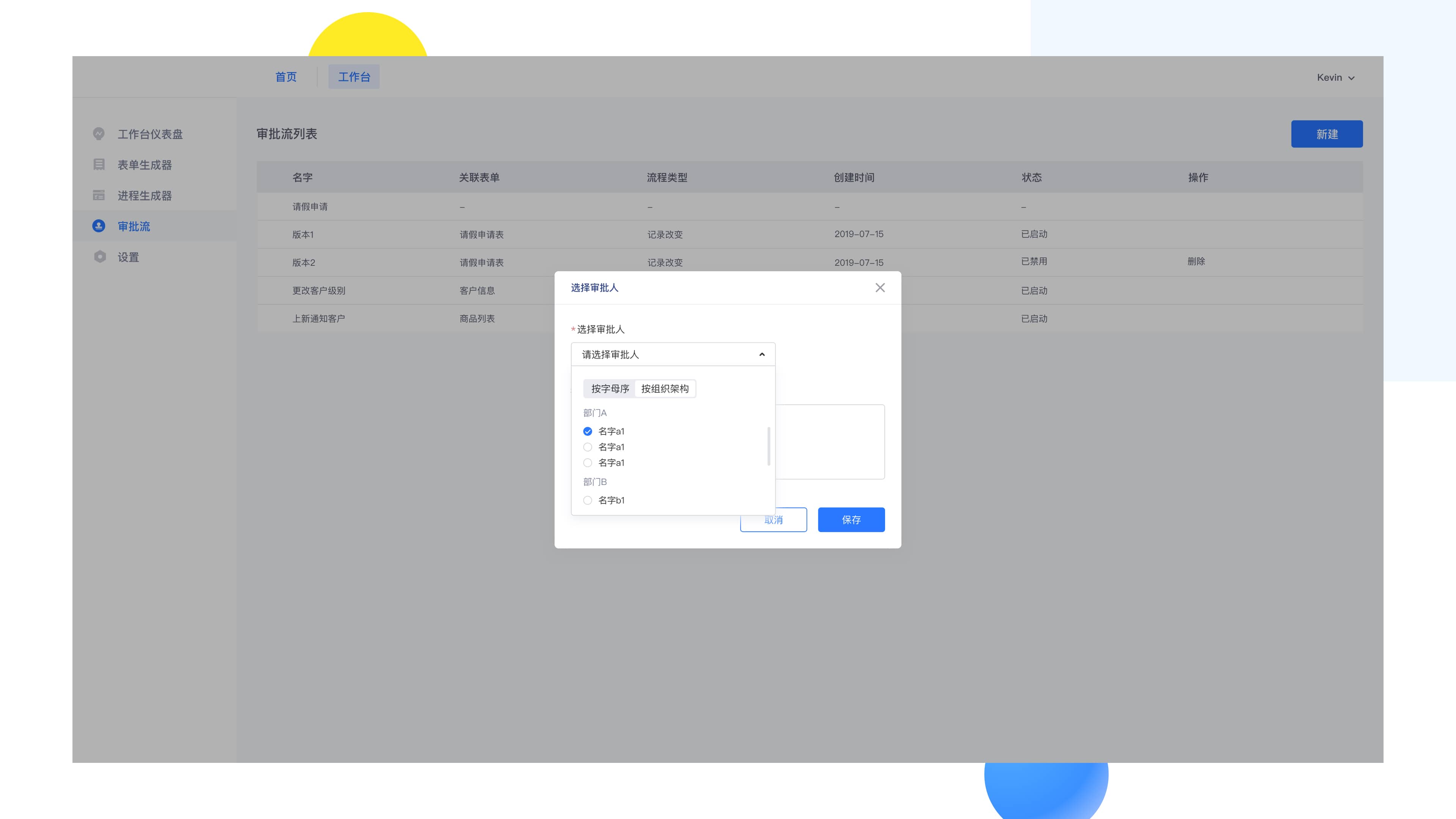1456x819 pixels.
Task: Open the Kevin user menu
Action: pos(1335,77)
